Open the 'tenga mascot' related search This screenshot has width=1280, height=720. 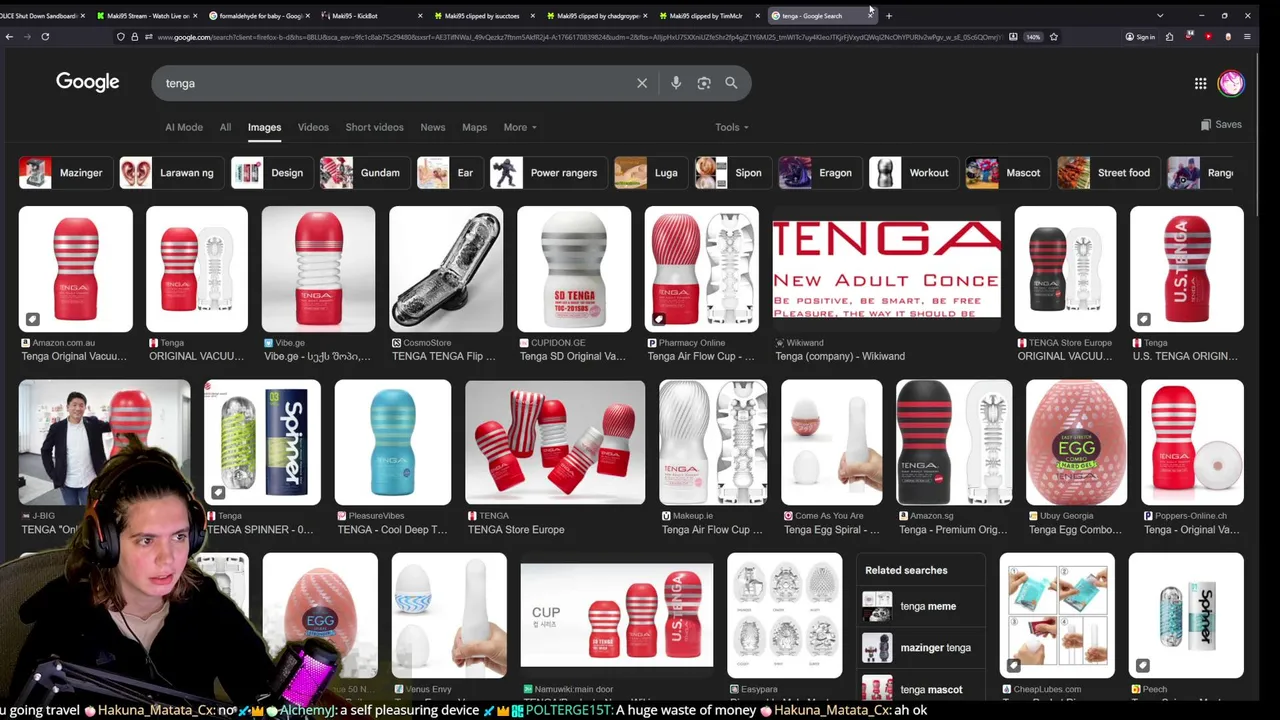pyautogui.click(x=920, y=689)
